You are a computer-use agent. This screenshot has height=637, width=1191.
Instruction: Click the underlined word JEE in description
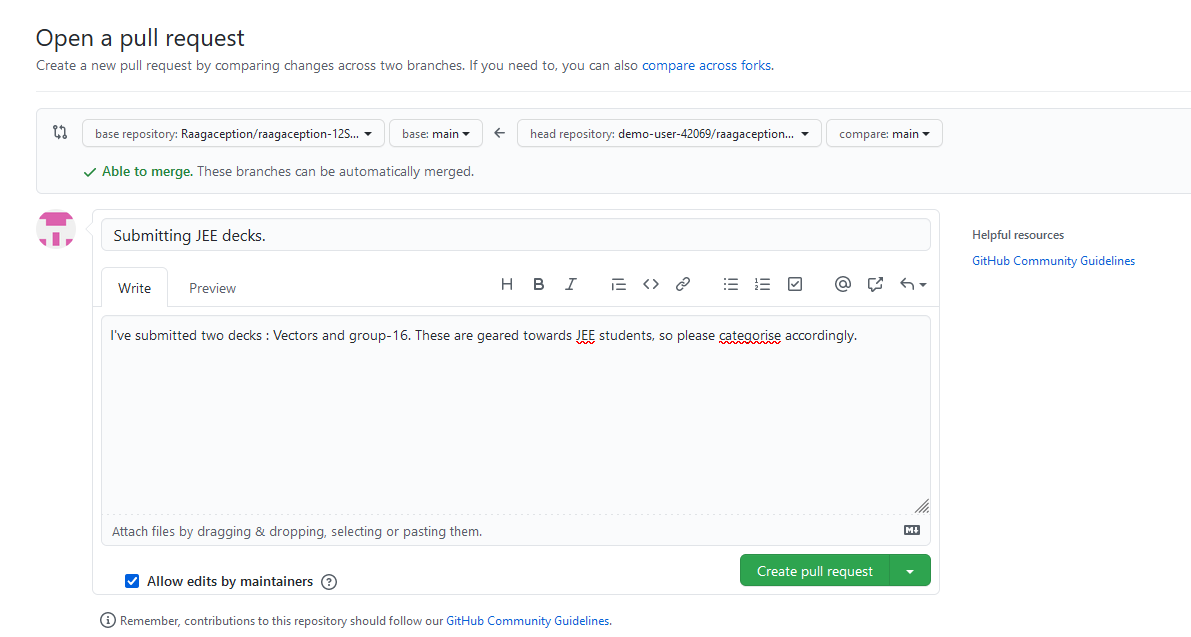click(586, 336)
